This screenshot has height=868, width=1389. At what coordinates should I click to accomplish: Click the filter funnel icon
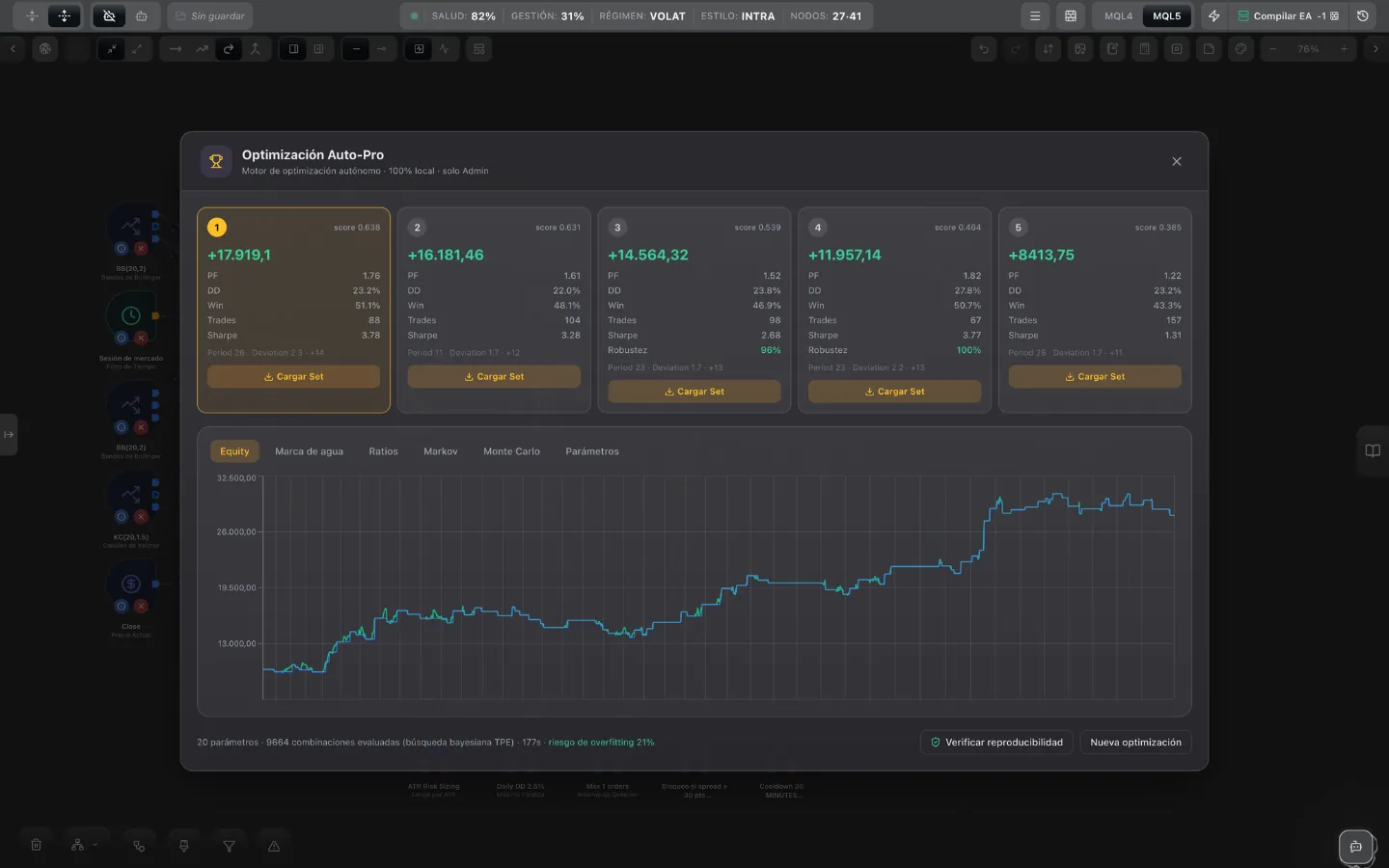pos(229,846)
